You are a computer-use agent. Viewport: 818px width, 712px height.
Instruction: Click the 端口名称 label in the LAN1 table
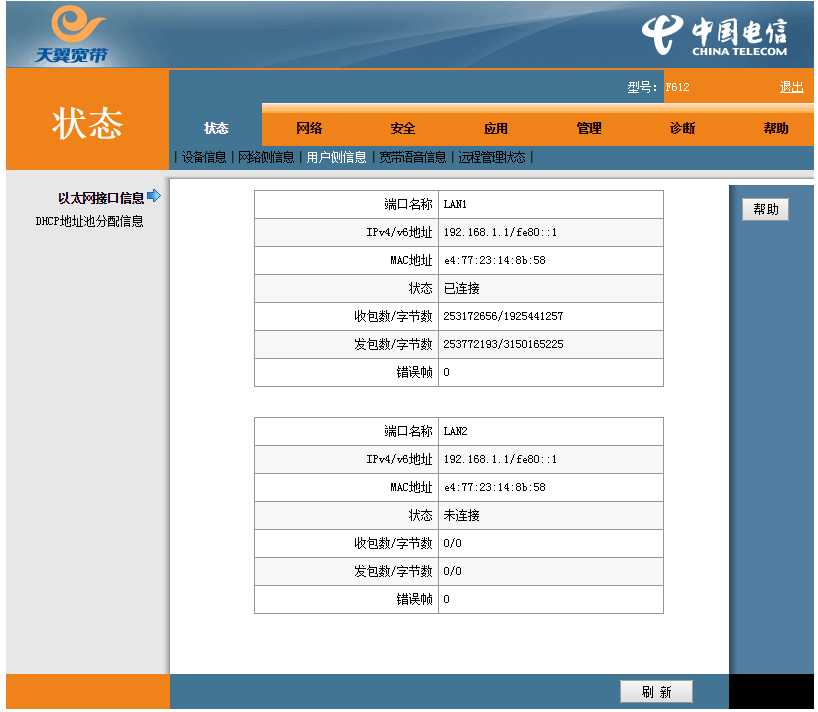pos(408,204)
